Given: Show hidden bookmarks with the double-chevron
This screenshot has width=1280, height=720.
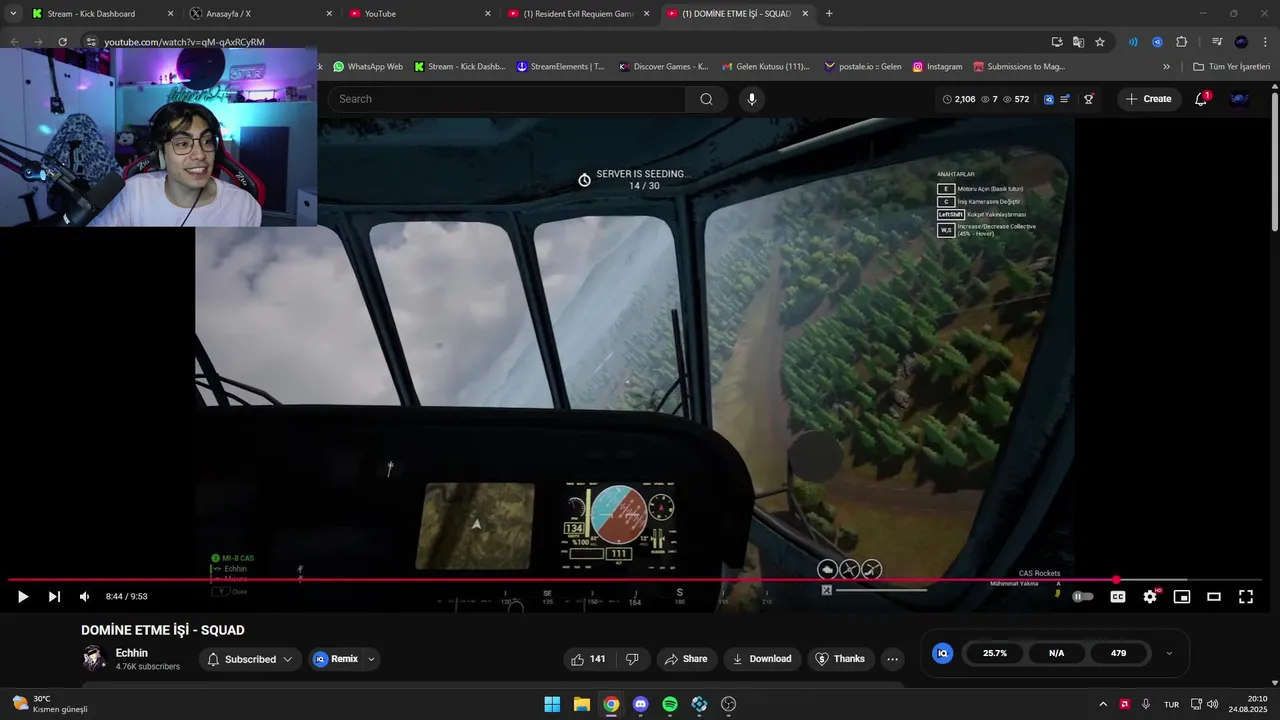Looking at the screenshot, I should pyautogui.click(x=1166, y=67).
